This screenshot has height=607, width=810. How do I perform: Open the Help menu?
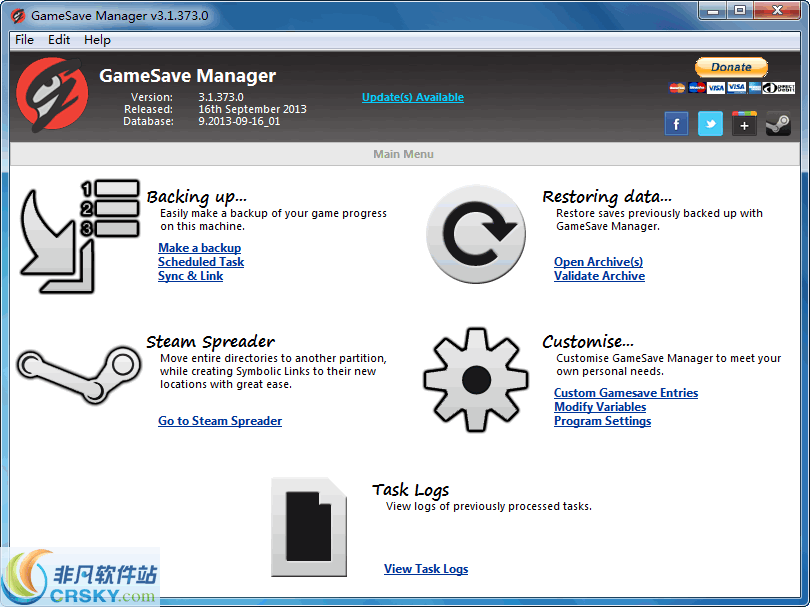97,40
